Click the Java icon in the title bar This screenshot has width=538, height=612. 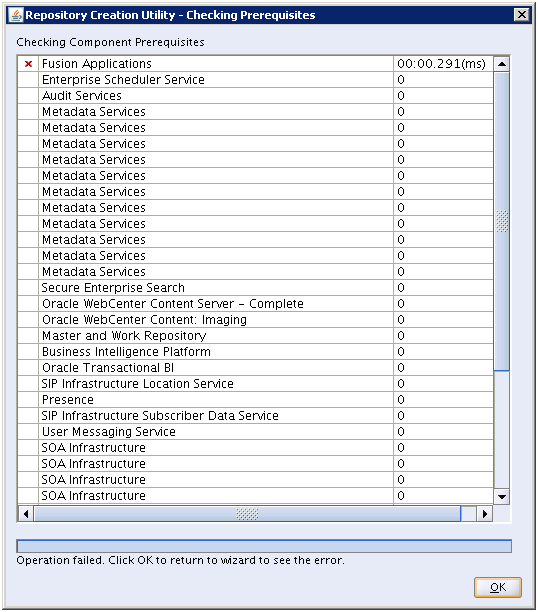click(16, 15)
